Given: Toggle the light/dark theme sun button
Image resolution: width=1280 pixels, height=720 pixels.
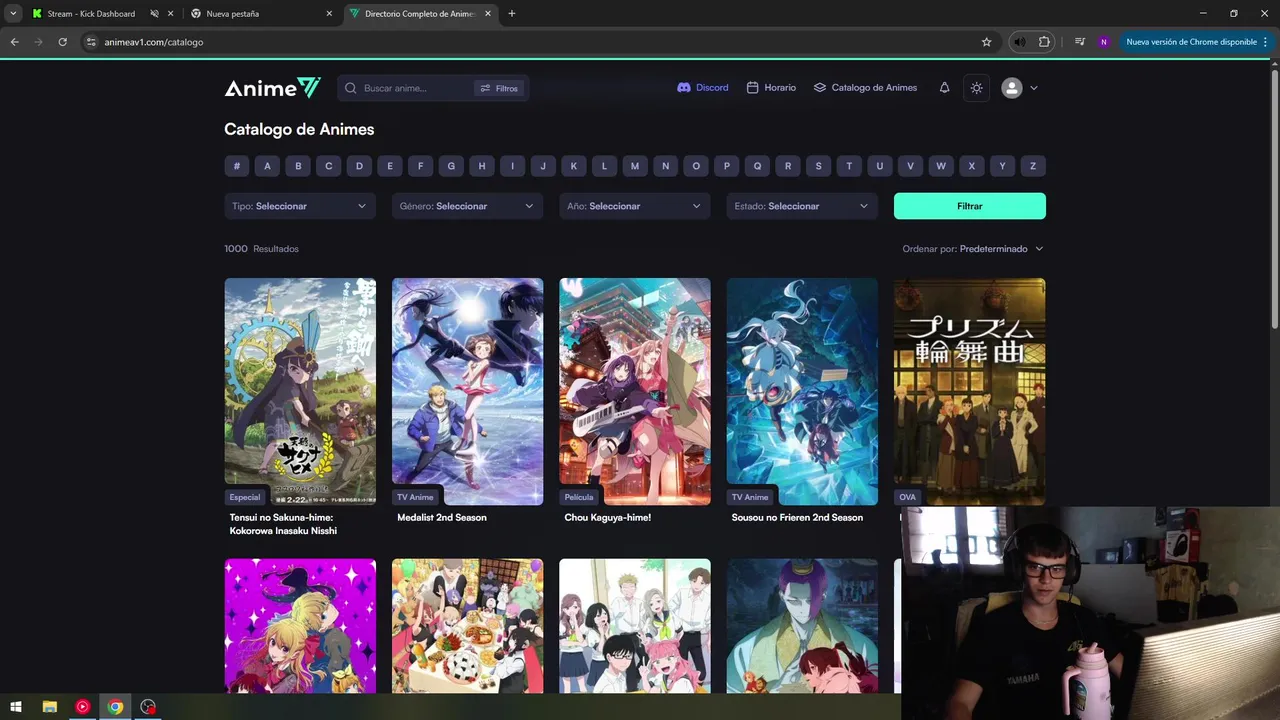Looking at the screenshot, I should coord(976,88).
